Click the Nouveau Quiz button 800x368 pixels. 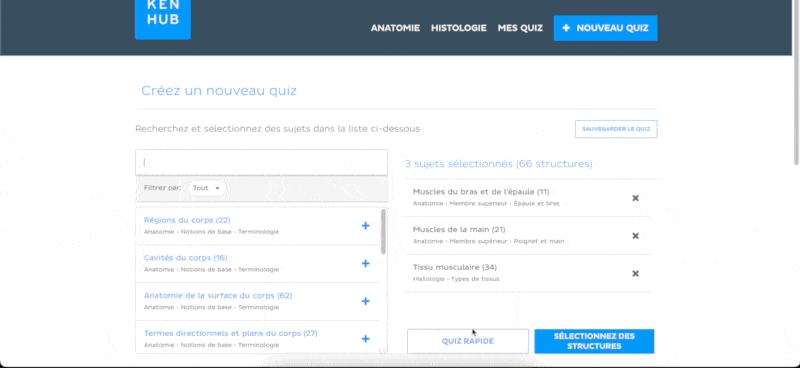click(606, 28)
